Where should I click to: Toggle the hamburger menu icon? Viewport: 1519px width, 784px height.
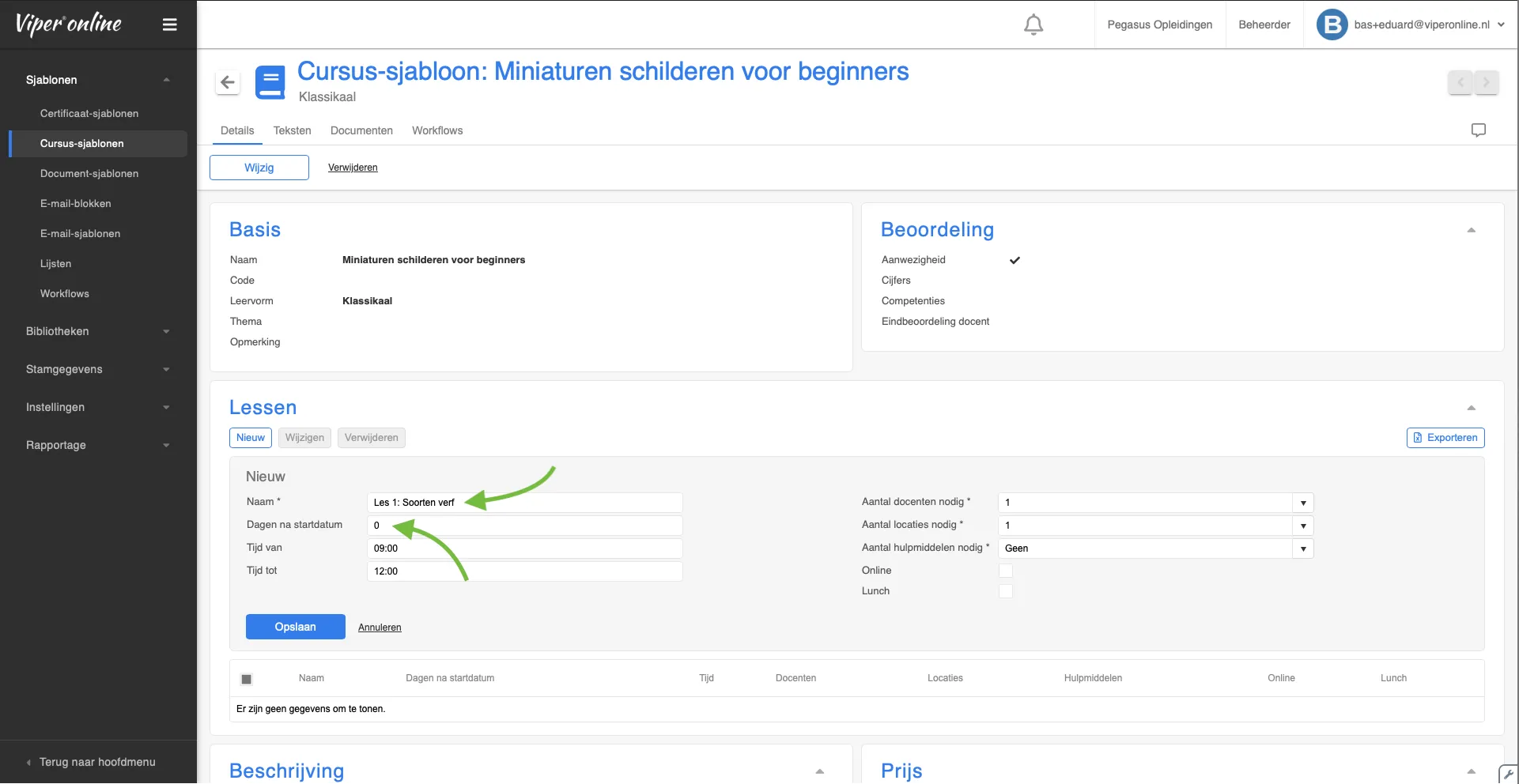(169, 24)
